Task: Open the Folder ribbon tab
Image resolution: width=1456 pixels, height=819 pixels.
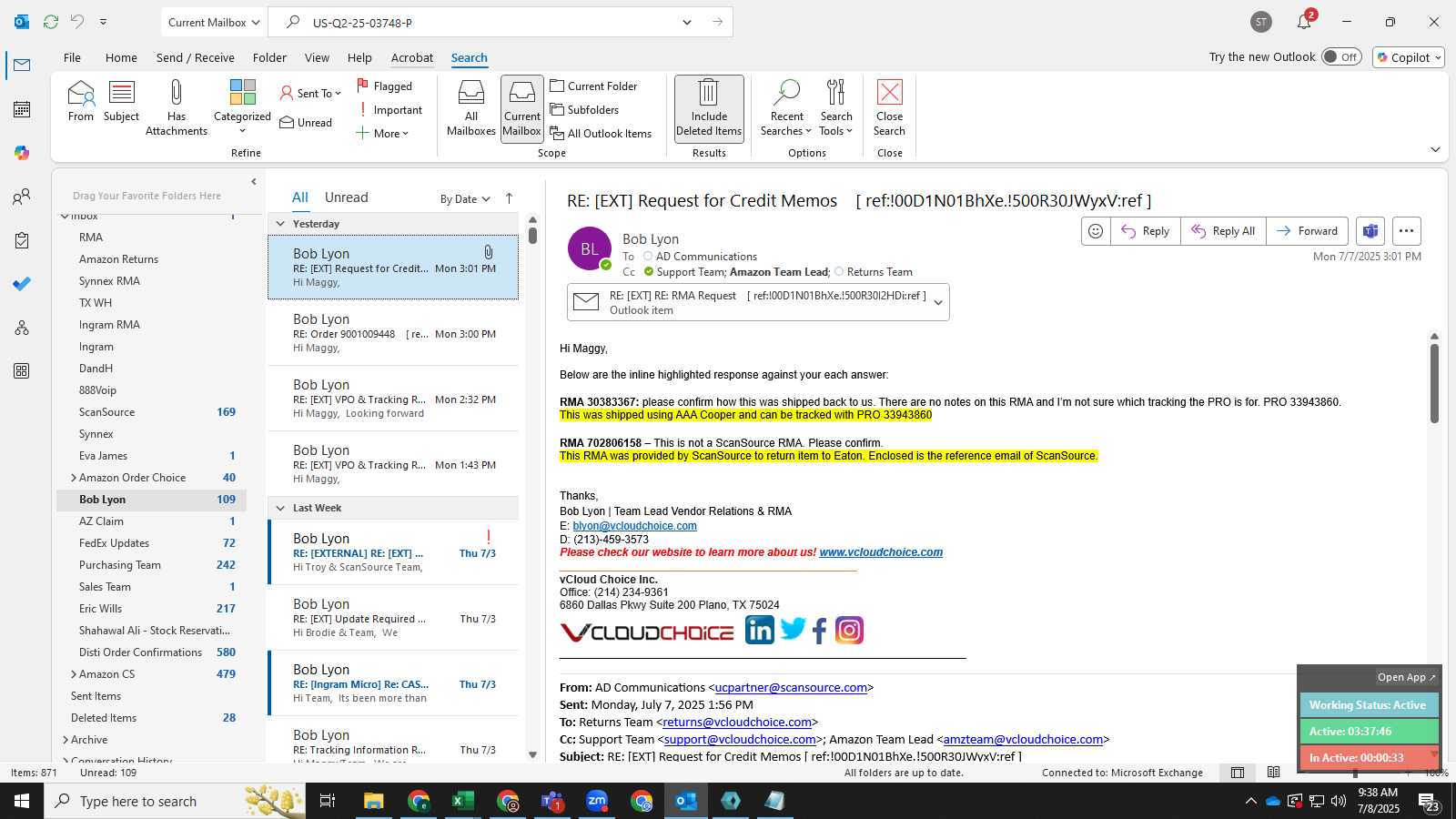Action: 269,57
